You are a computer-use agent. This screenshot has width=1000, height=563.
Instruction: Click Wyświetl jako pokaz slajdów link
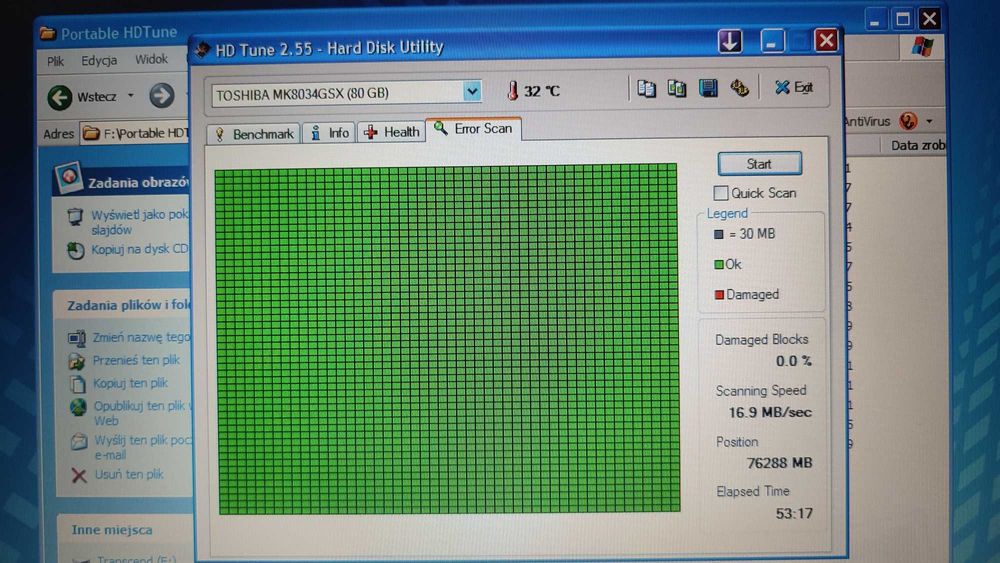point(139,221)
